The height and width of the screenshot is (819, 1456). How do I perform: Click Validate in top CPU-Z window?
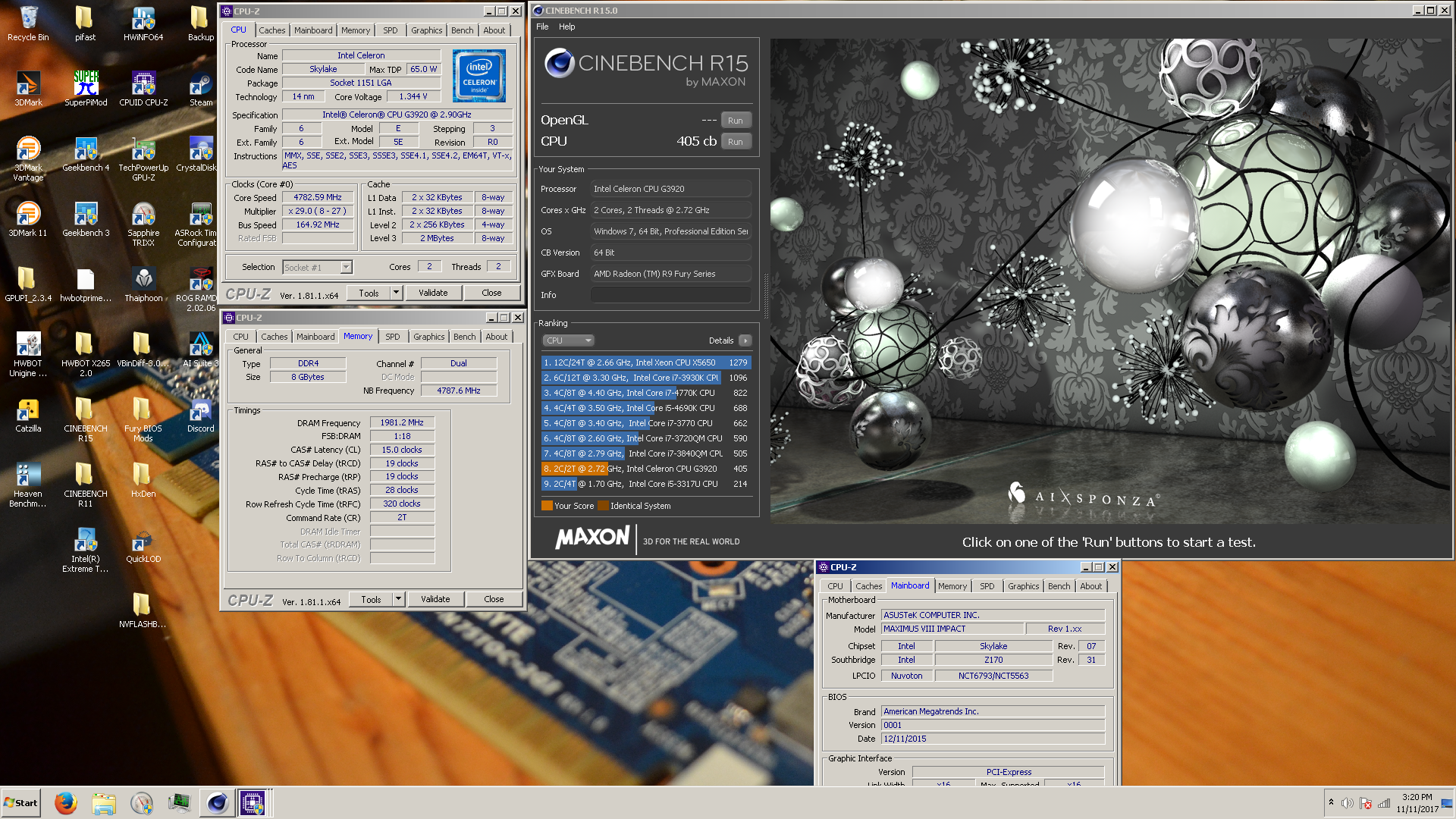[x=433, y=293]
